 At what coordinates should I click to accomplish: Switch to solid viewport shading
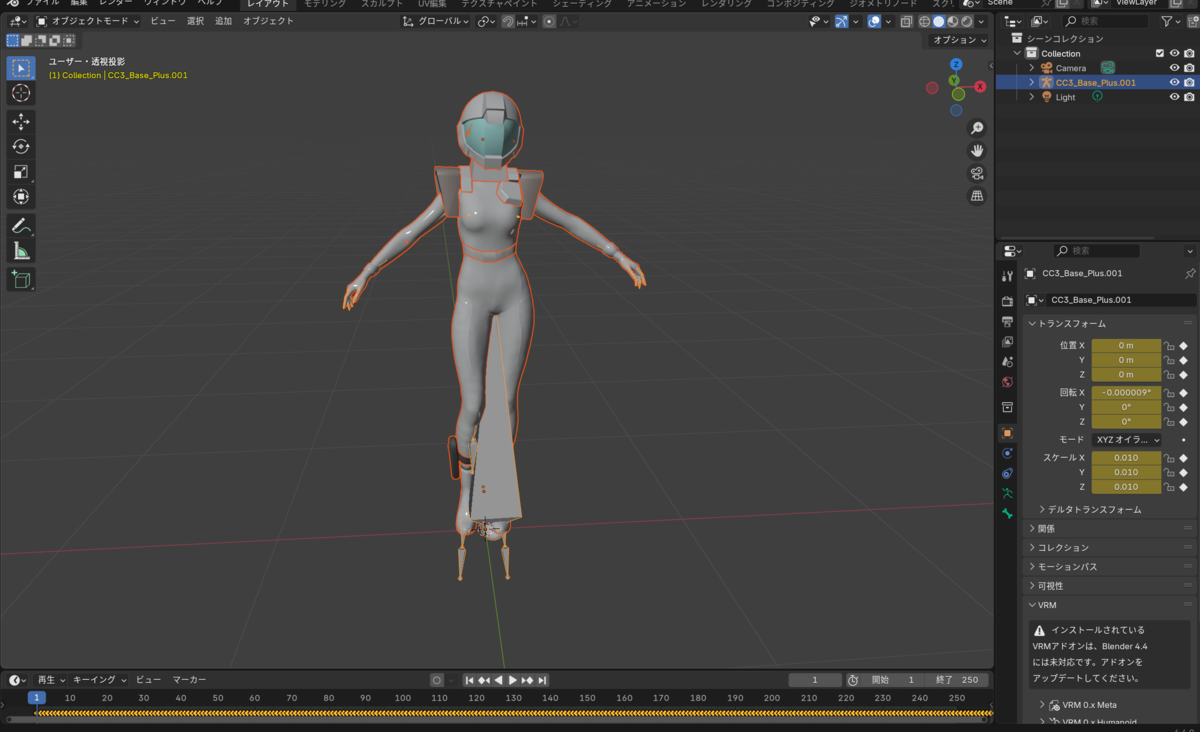[x=938, y=21]
